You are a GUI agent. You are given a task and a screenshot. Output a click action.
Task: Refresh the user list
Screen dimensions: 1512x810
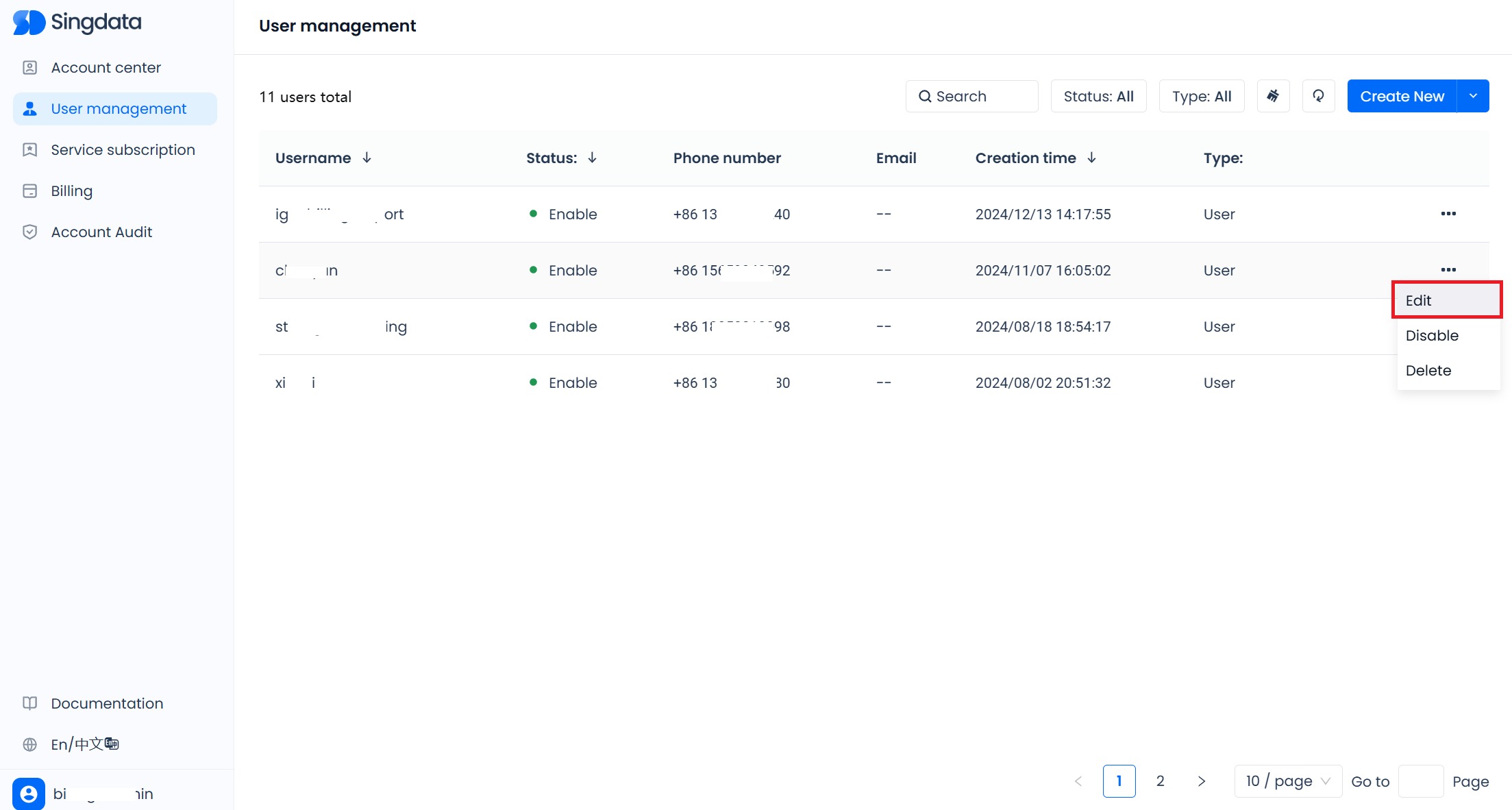[x=1318, y=96]
